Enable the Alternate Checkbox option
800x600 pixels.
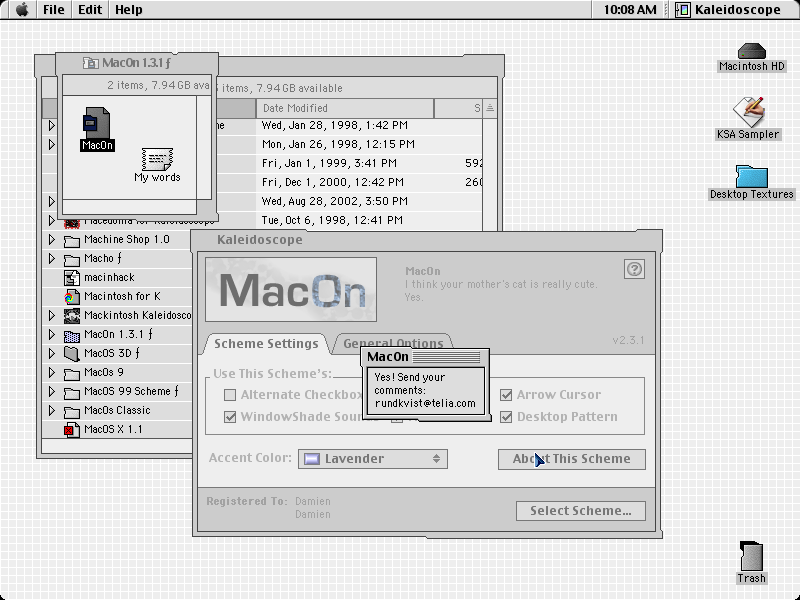tap(230, 395)
